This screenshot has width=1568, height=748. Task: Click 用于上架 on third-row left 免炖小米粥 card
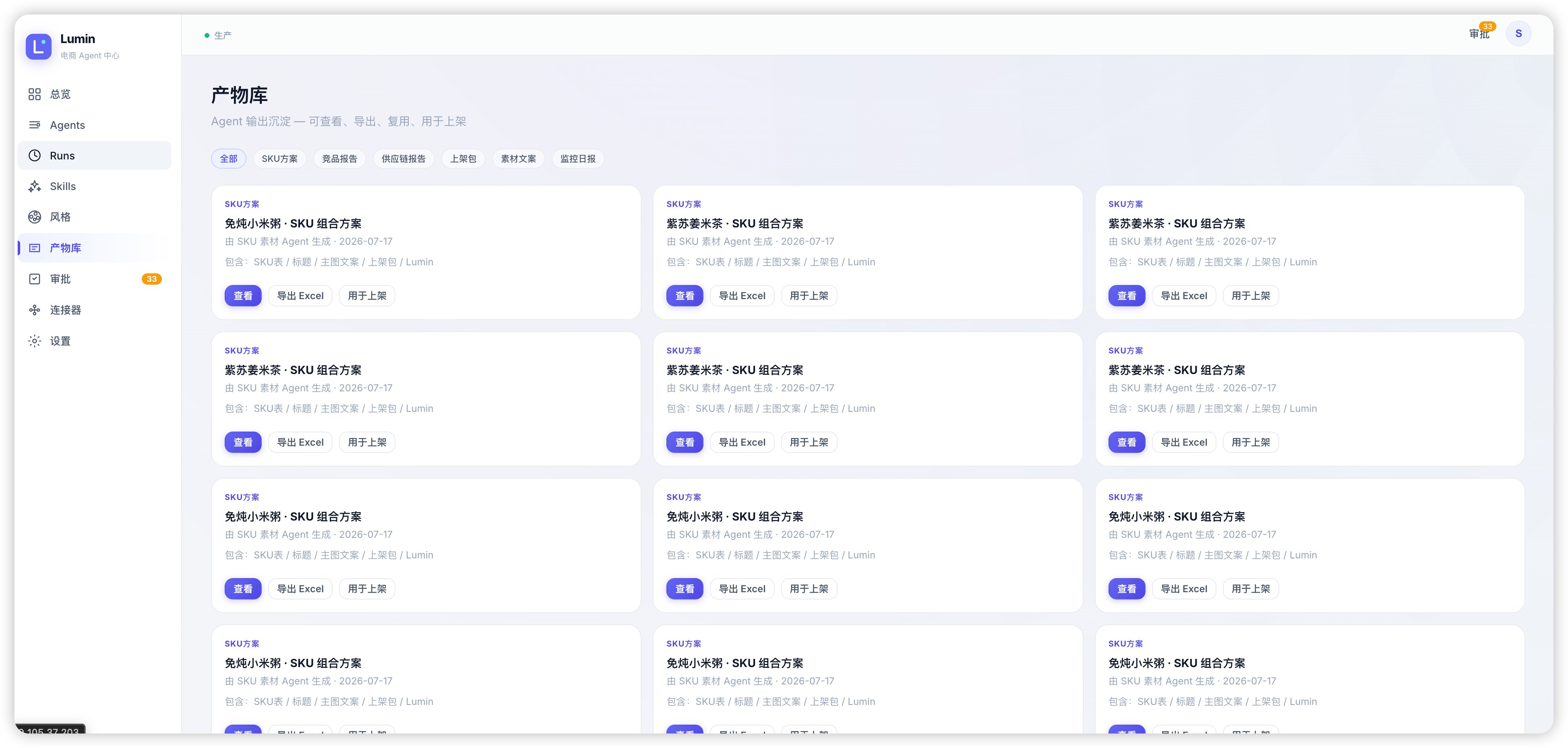(x=367, y=589)
